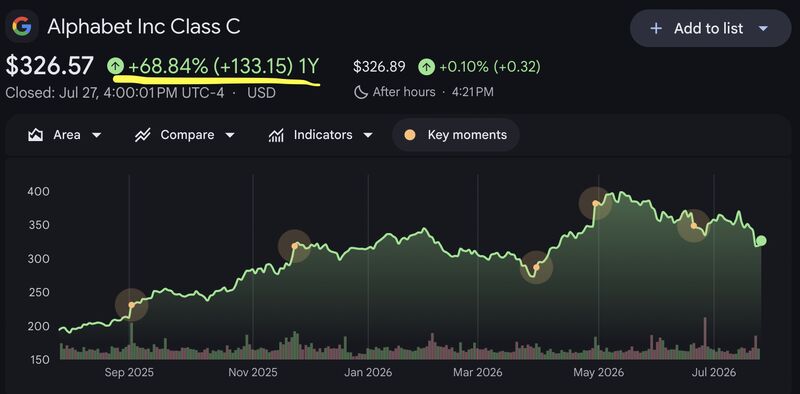Click the Area chart type icon
The height and width of the screenshot is (394, 800).
pyautogui.click(x=35, y=135)
